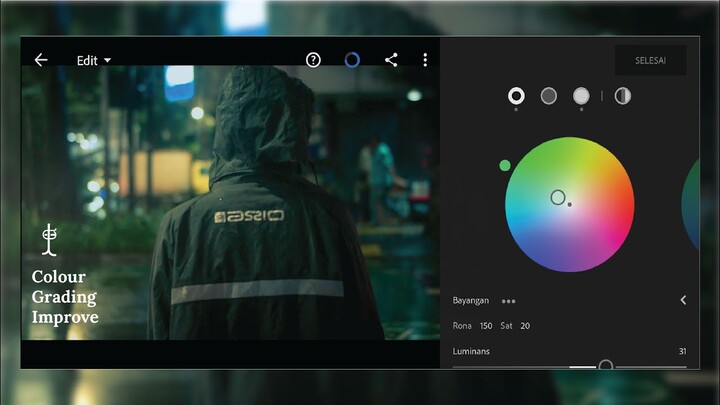
Task: Open the Bayangan three-dot options
Action: (509, 300)
